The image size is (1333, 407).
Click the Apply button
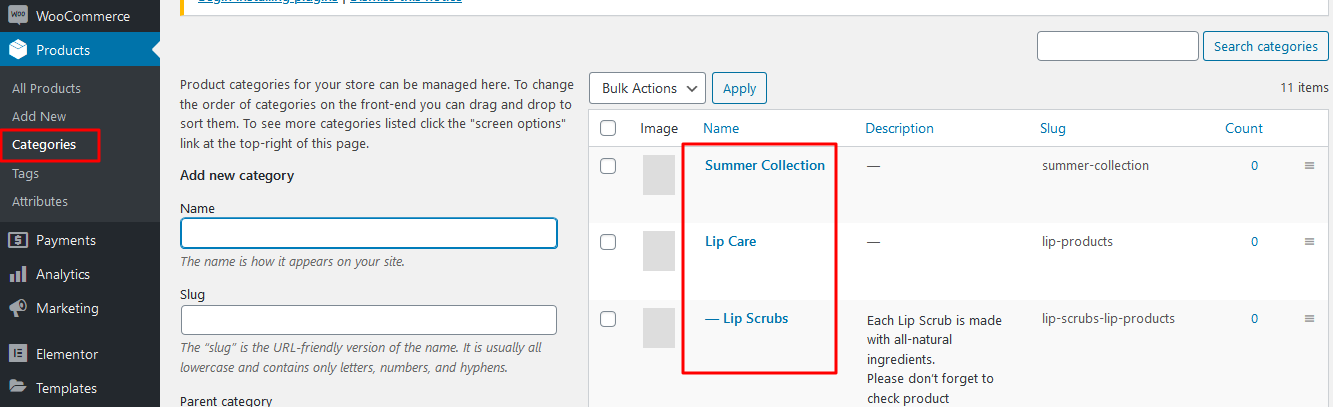pos(739,88)
